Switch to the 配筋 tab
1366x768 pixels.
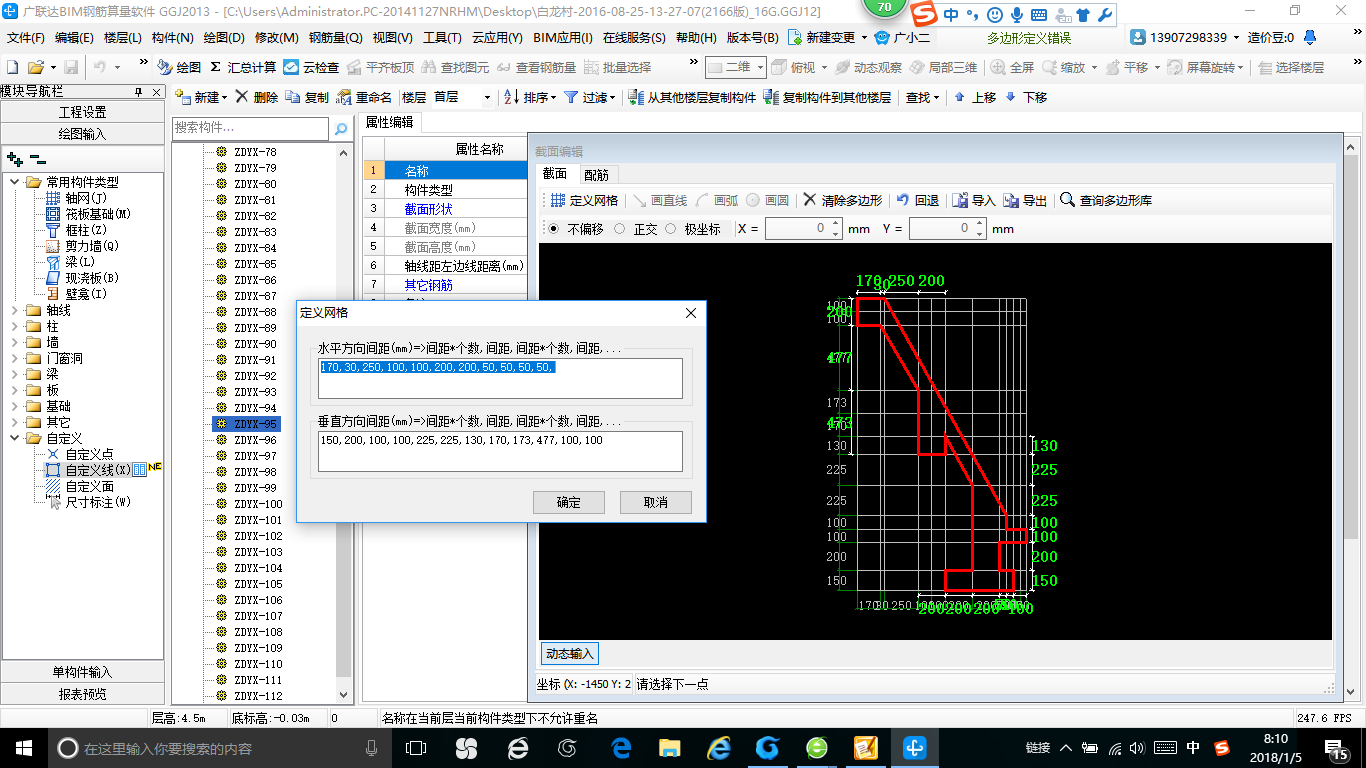pyautogui.click(x=596, y=174)
